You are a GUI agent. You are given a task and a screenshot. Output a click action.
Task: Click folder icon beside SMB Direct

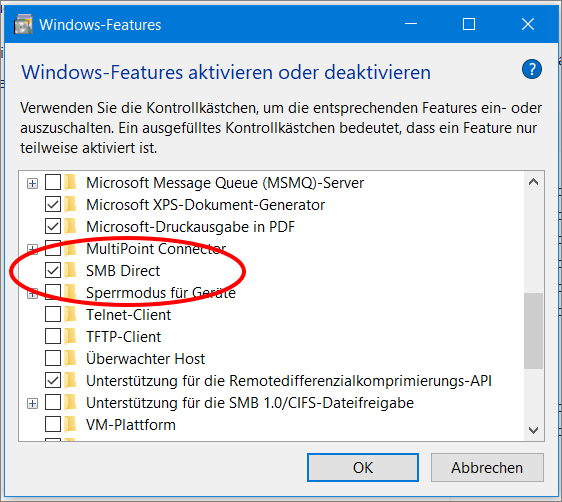tap(71, 271)
